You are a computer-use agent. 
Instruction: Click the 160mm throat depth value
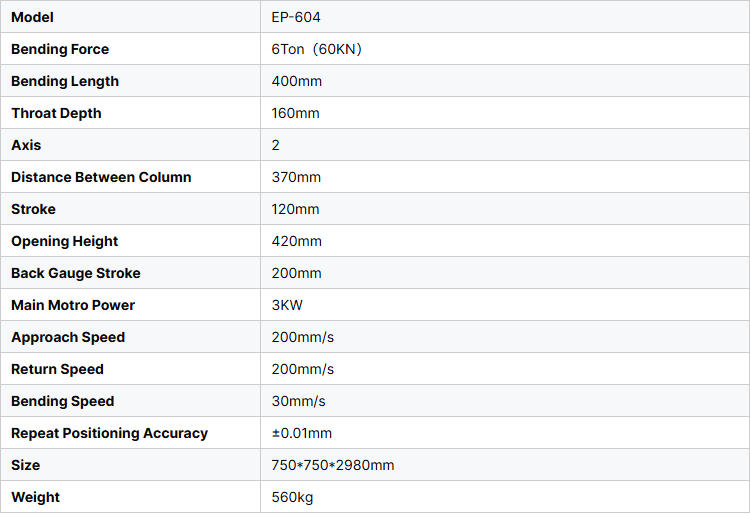pyautogui.click(x=295, y=113)
